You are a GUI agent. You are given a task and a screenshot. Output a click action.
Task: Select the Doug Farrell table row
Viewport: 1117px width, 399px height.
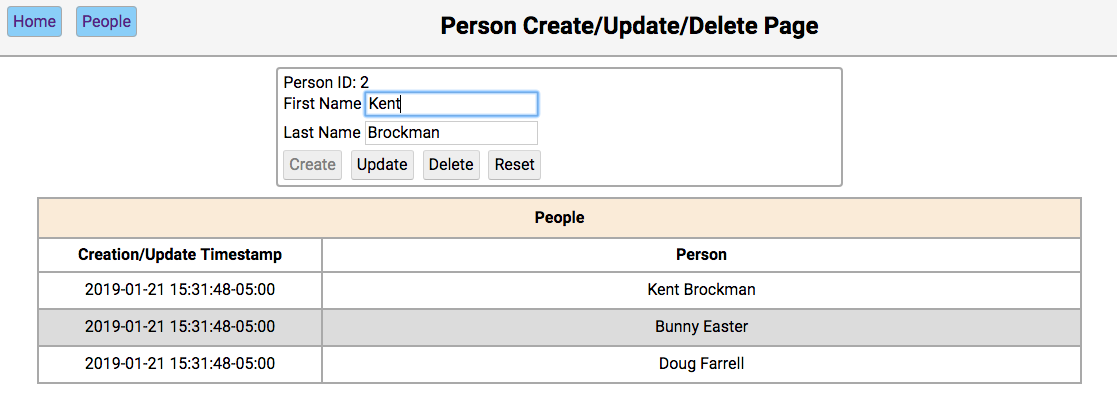click(559, 364)
